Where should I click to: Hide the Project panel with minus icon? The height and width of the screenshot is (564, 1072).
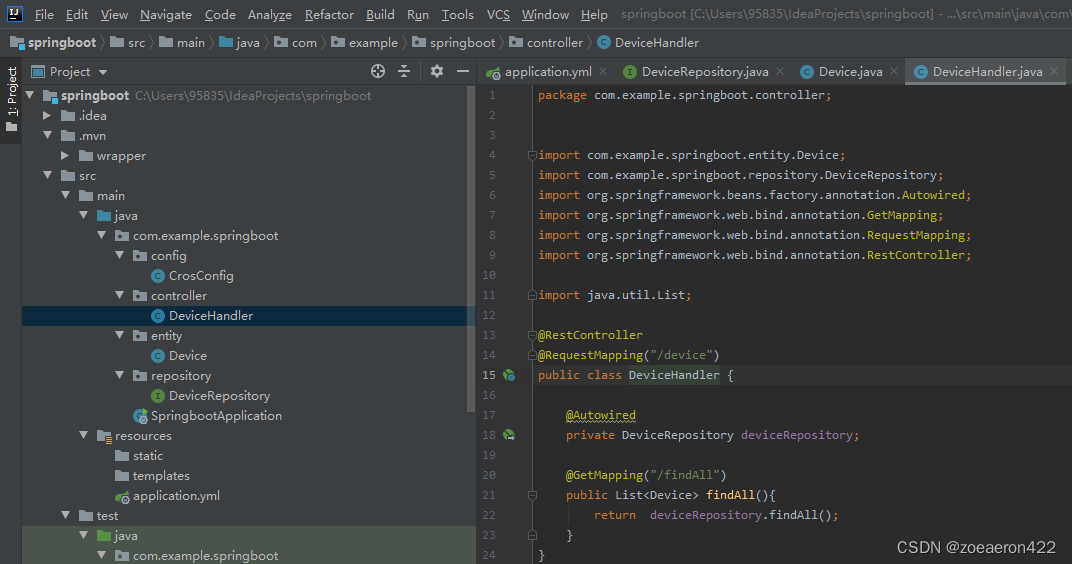click(463, 71)
